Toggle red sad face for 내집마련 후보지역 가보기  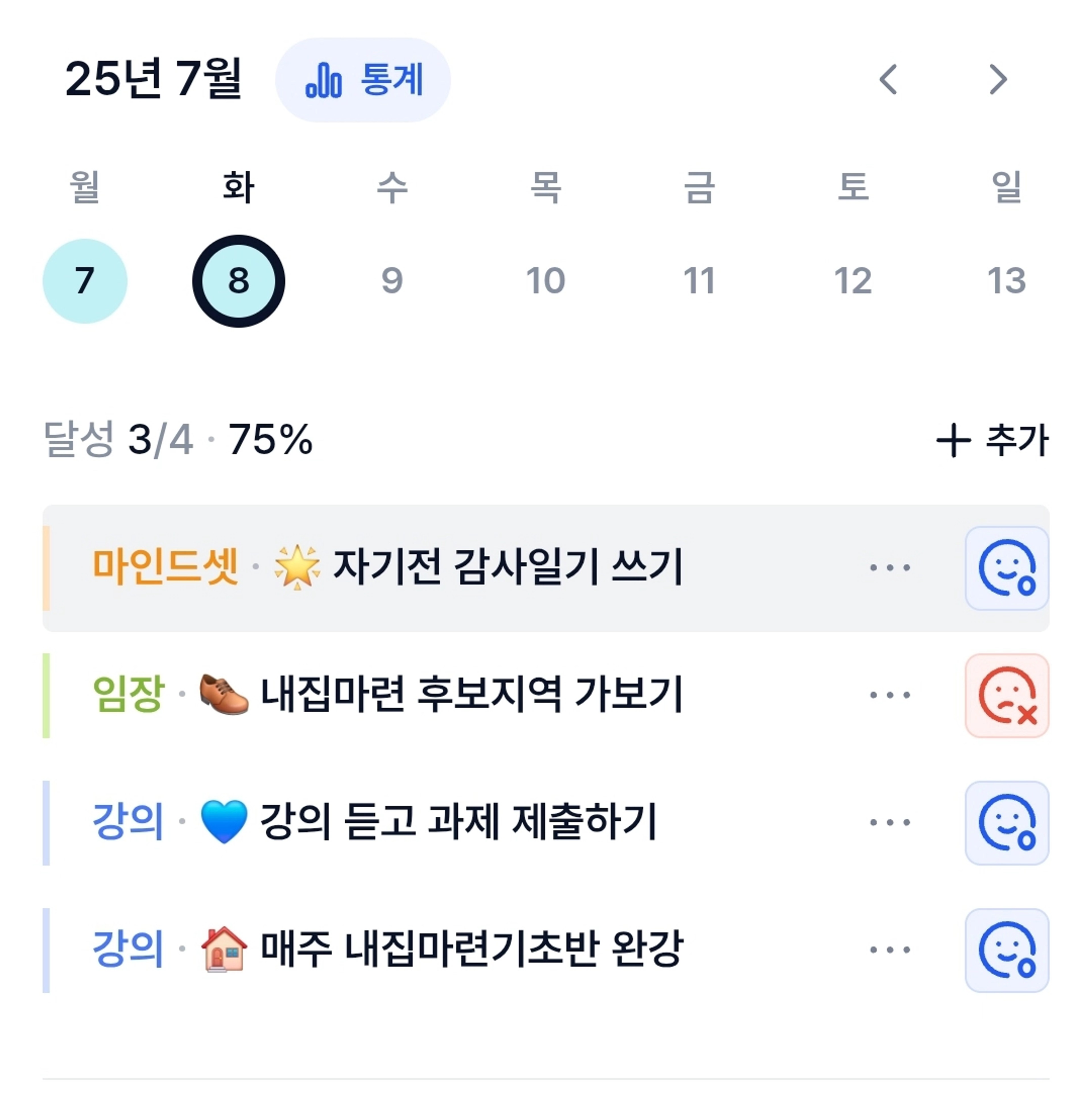coord(1007,696)
